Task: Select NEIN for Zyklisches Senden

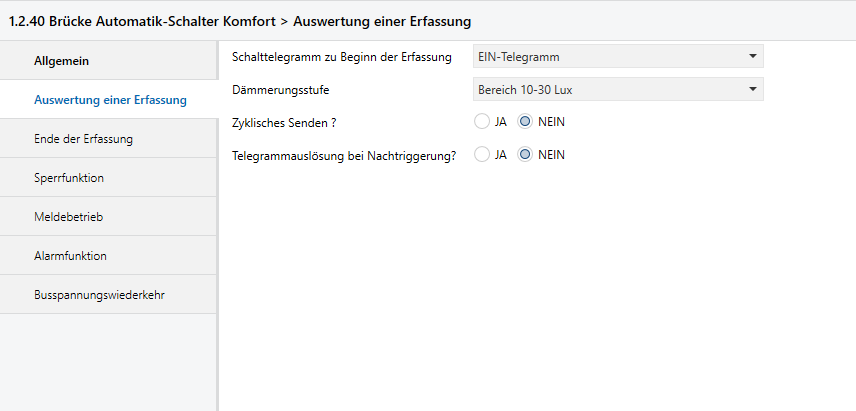Action: pyautogui.click(x=526, y=122)
